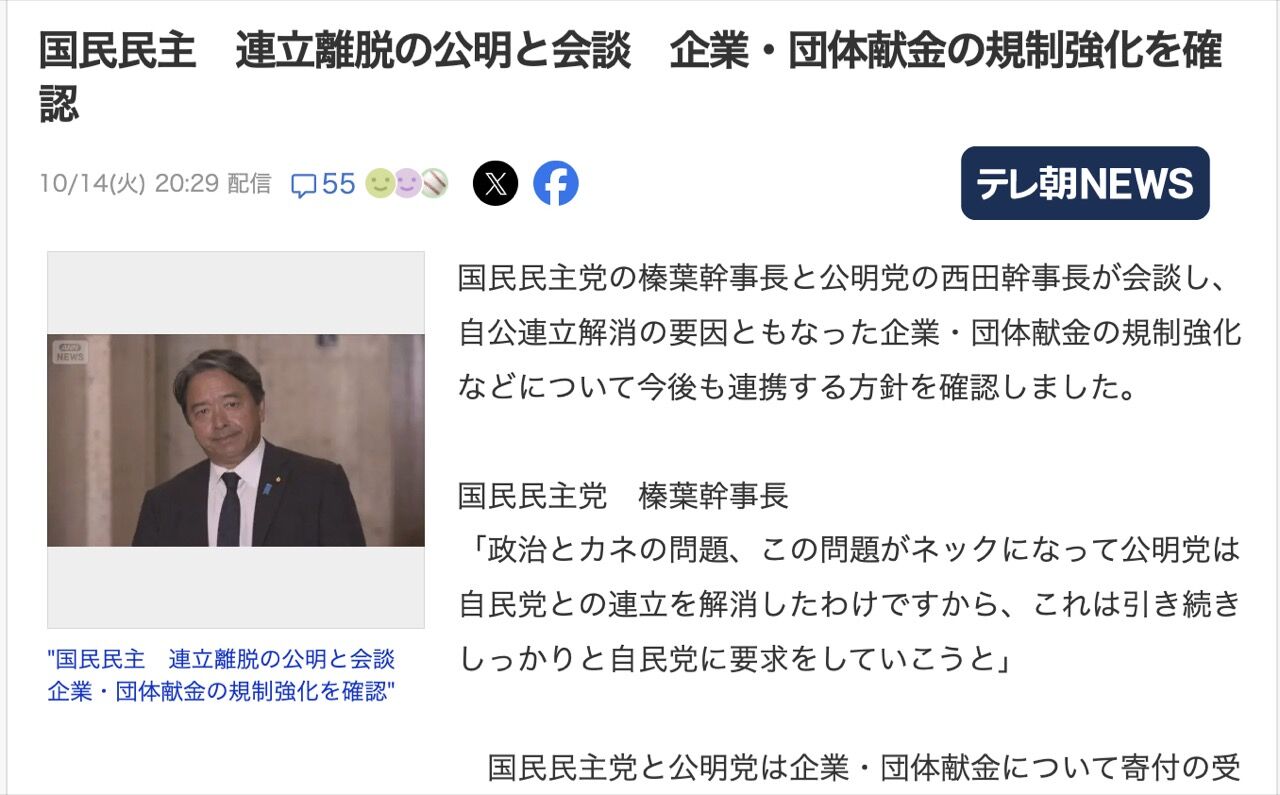Click the line 国民民主党 榛葉幹事長

click(x=623, y=495)
